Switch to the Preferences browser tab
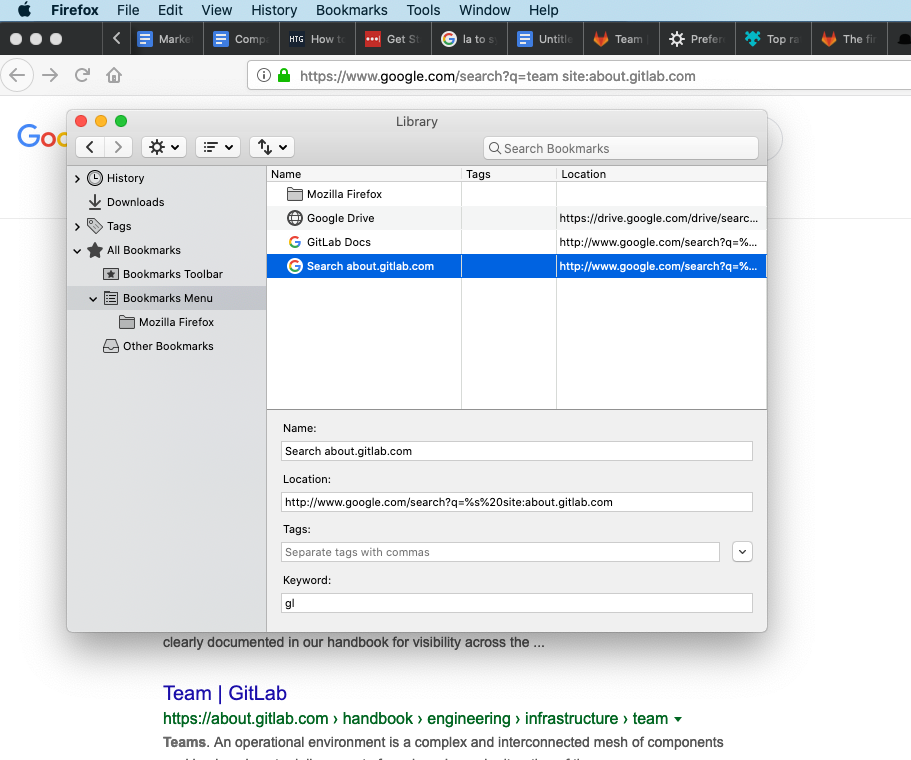Viewport: 911px width, 760px height. click(697, 39)
